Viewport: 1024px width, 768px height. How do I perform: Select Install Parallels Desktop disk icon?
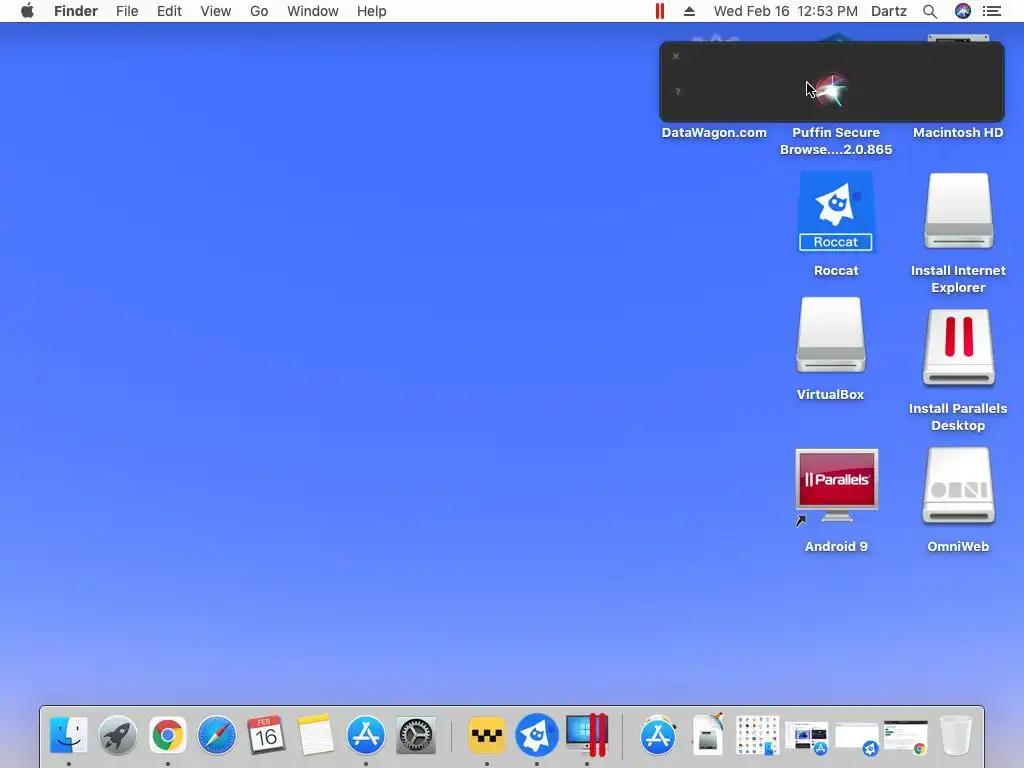tap(958, 347)
